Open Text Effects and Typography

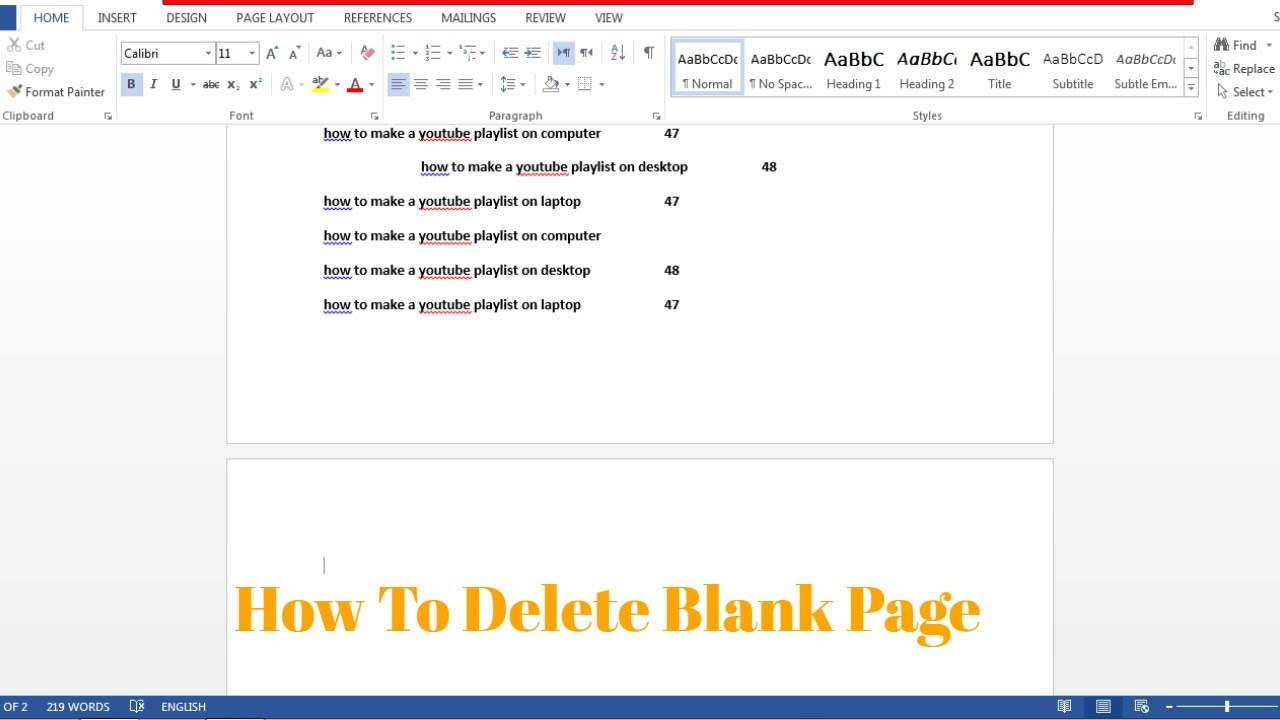coord(287,85)
